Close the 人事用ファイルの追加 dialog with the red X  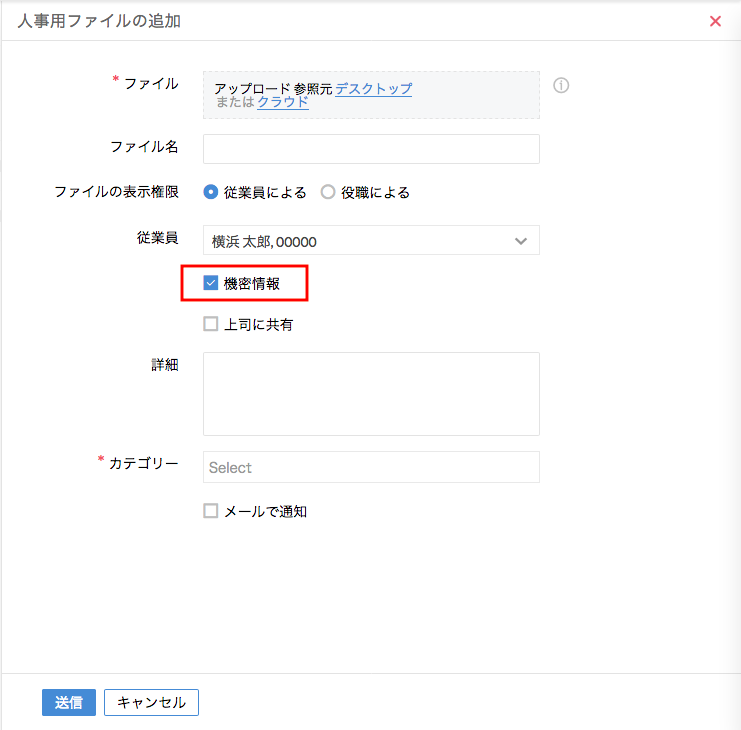(715, 21)
